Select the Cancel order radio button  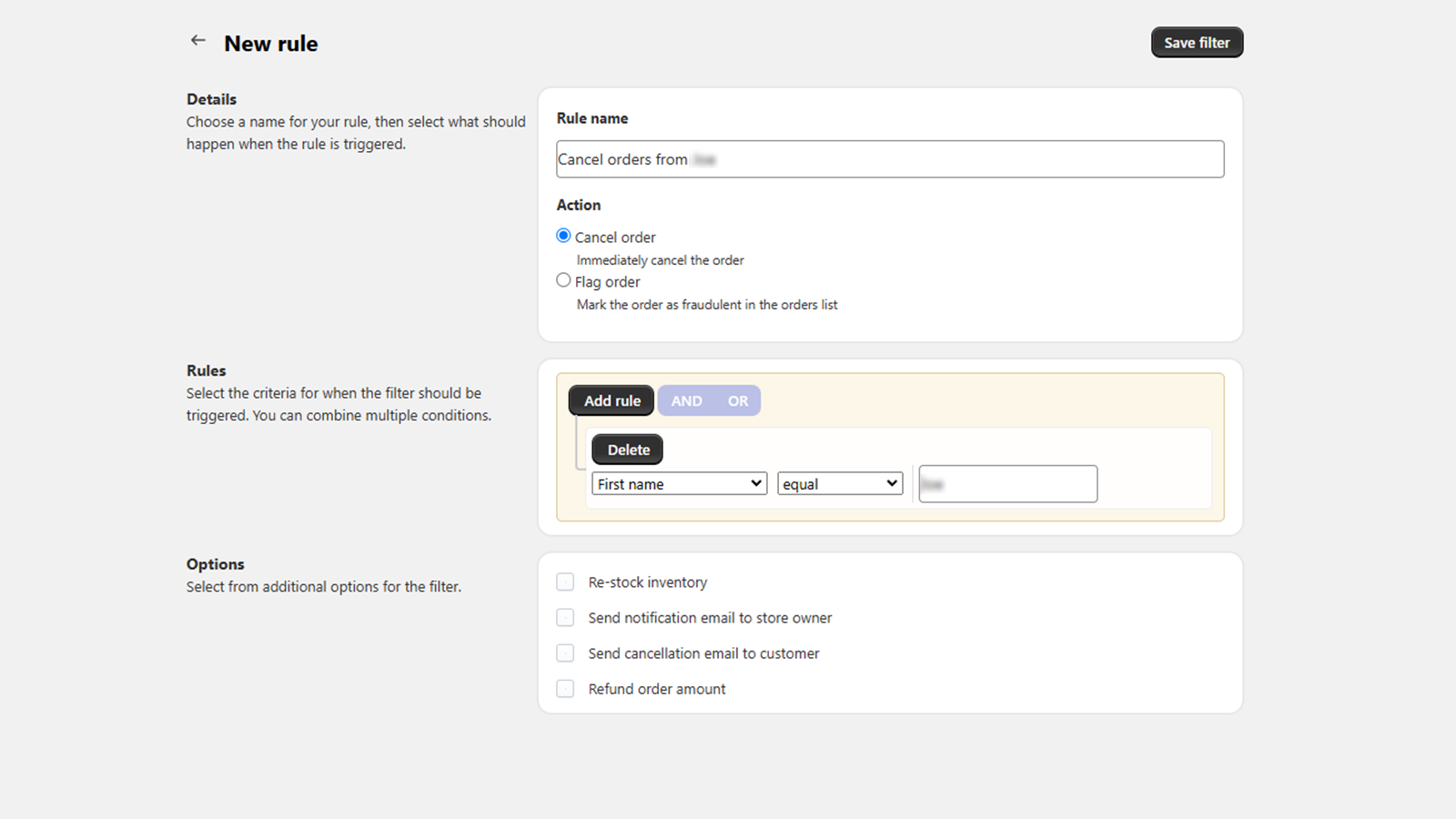[564, 236]
